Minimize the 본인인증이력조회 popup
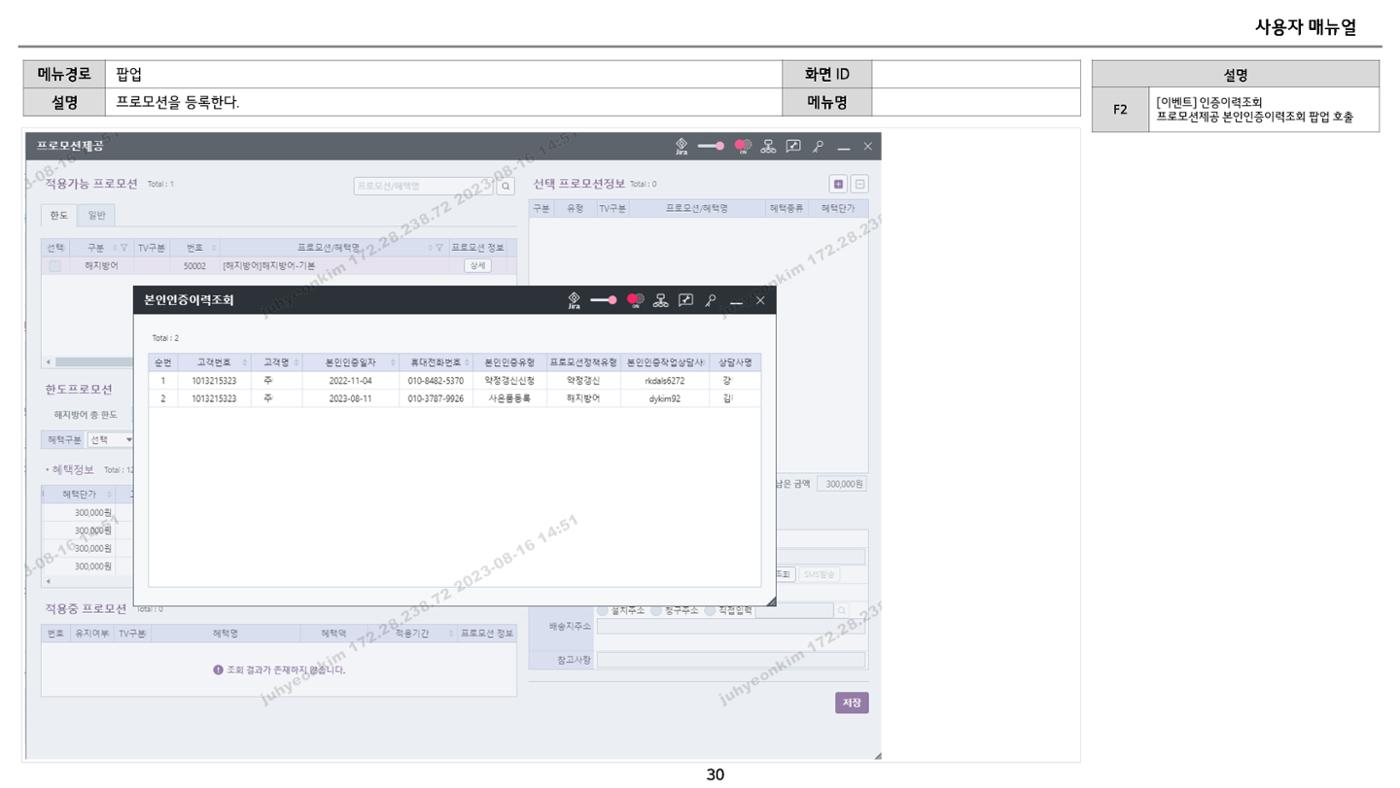This screenshot has height=788, width=1400. coord(737,301)
